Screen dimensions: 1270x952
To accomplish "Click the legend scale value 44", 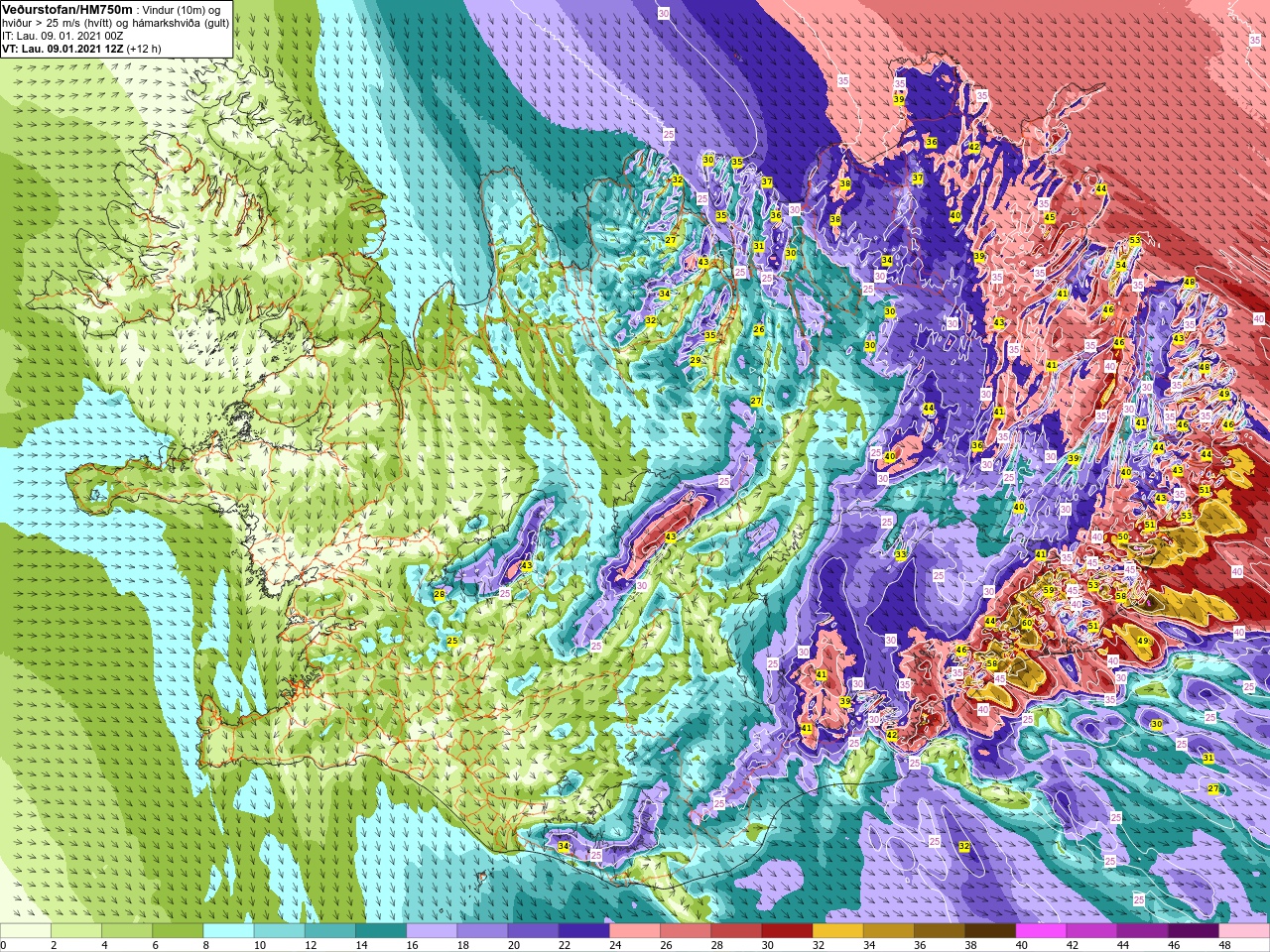I will (1123, 945).
